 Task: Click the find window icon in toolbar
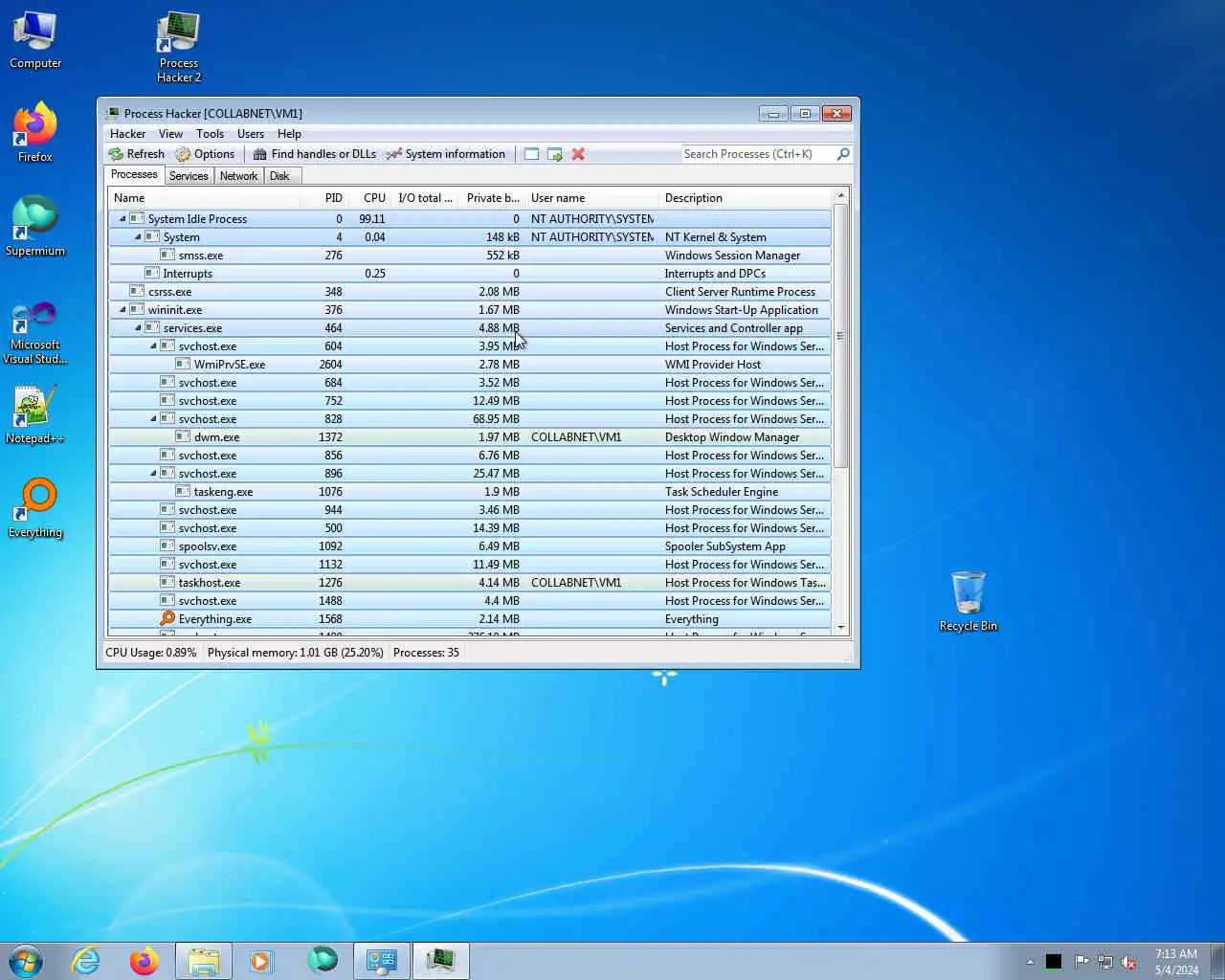531,154
